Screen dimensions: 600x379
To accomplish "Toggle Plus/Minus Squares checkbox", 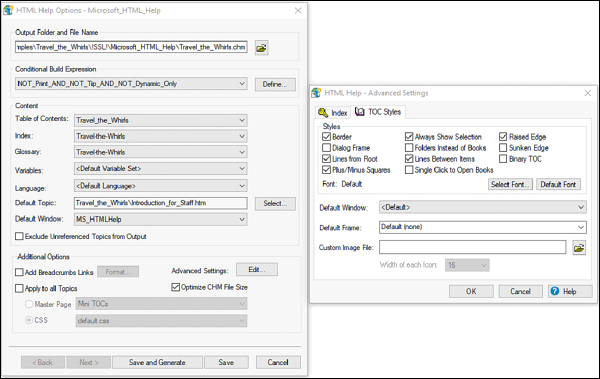I will click(x=326, y=170).
